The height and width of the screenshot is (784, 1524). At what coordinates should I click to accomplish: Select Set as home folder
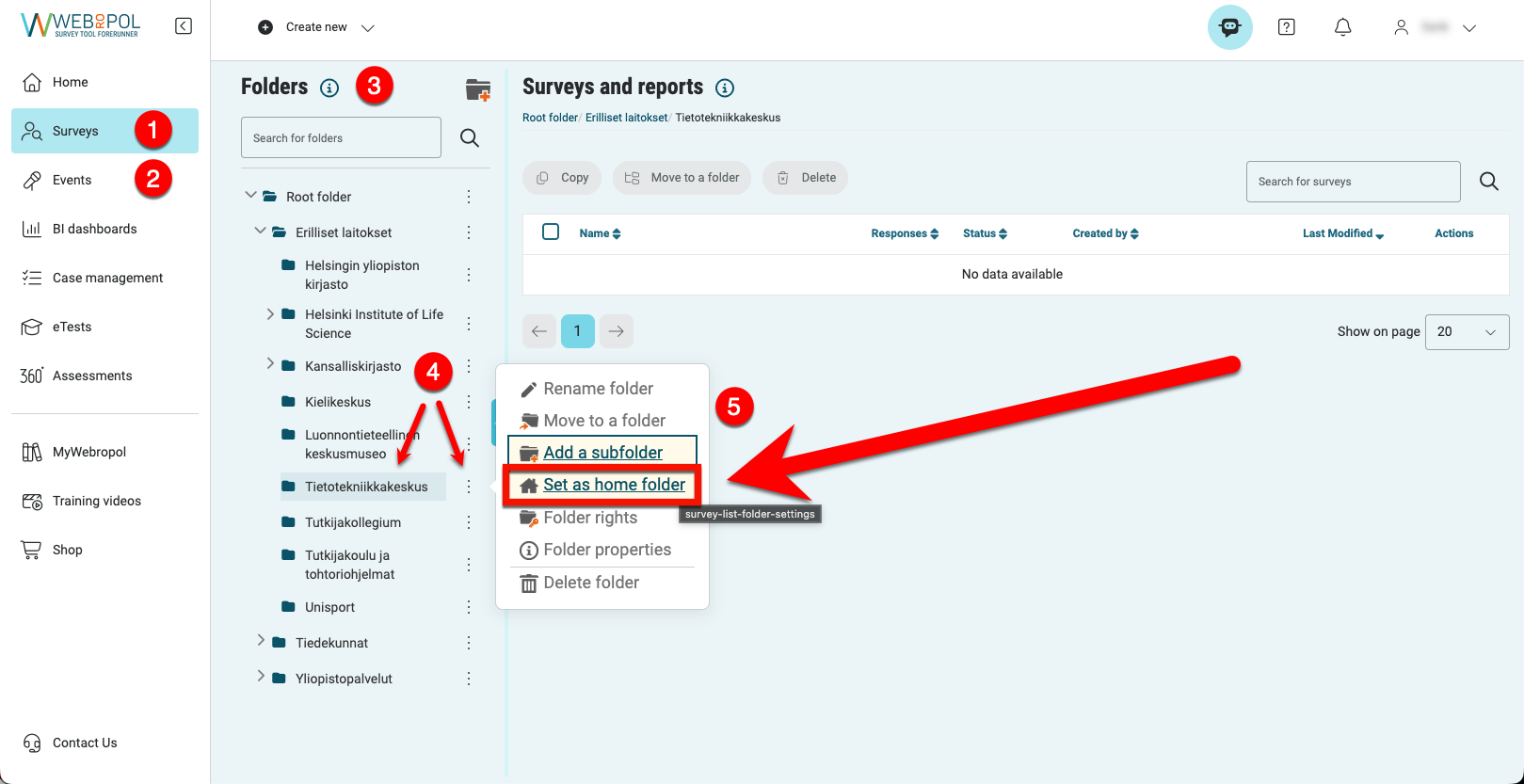[614, 485]
